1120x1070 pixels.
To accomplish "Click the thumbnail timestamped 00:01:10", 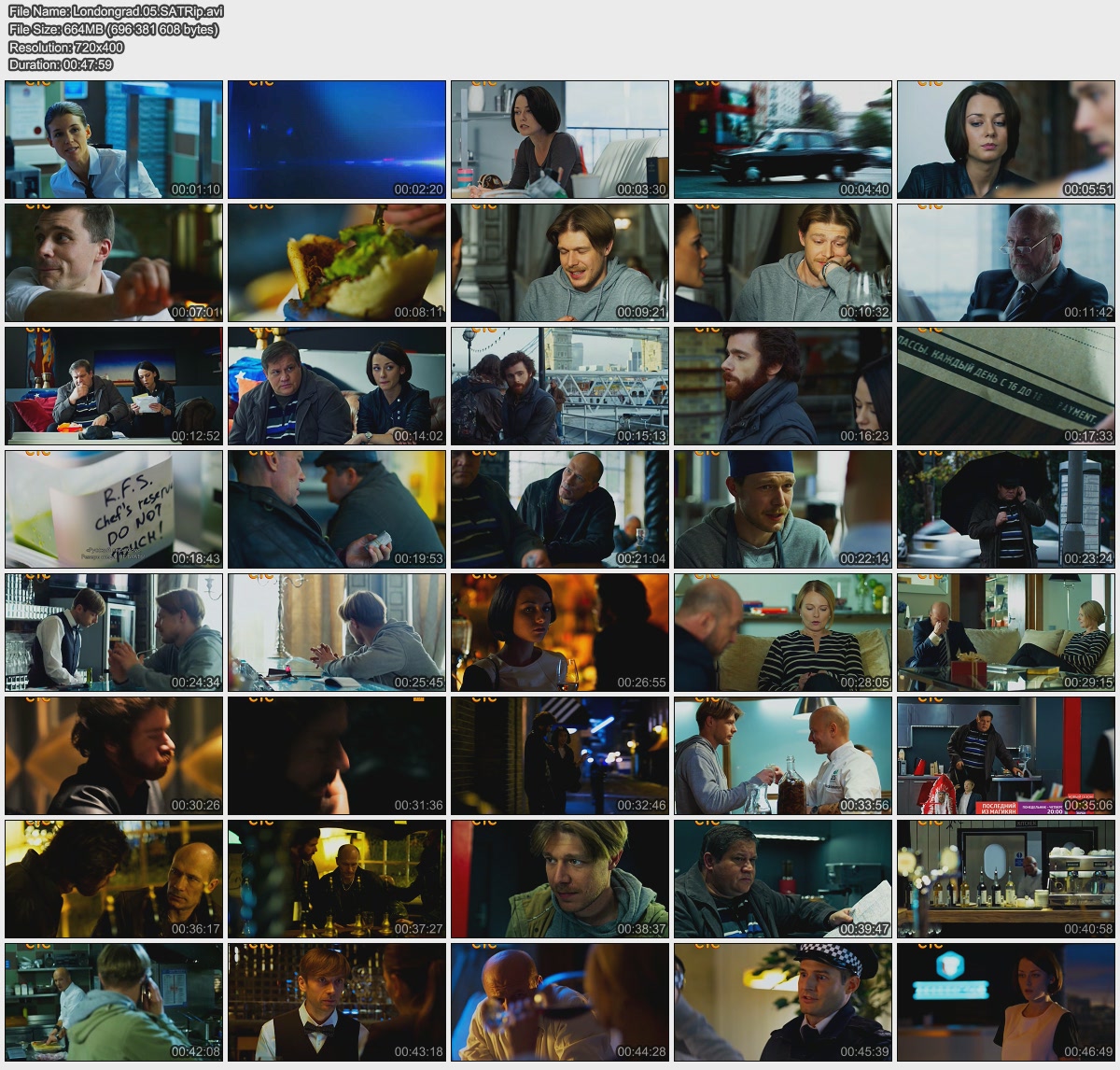I will [x=114, y=139].
